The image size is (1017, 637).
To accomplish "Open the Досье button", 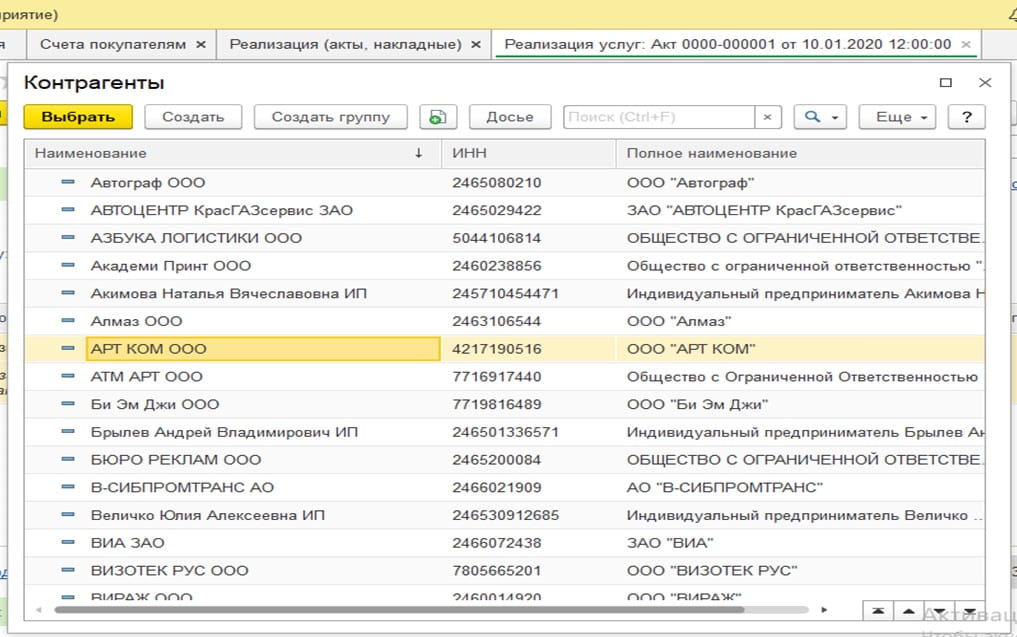I will click(510, 117).
